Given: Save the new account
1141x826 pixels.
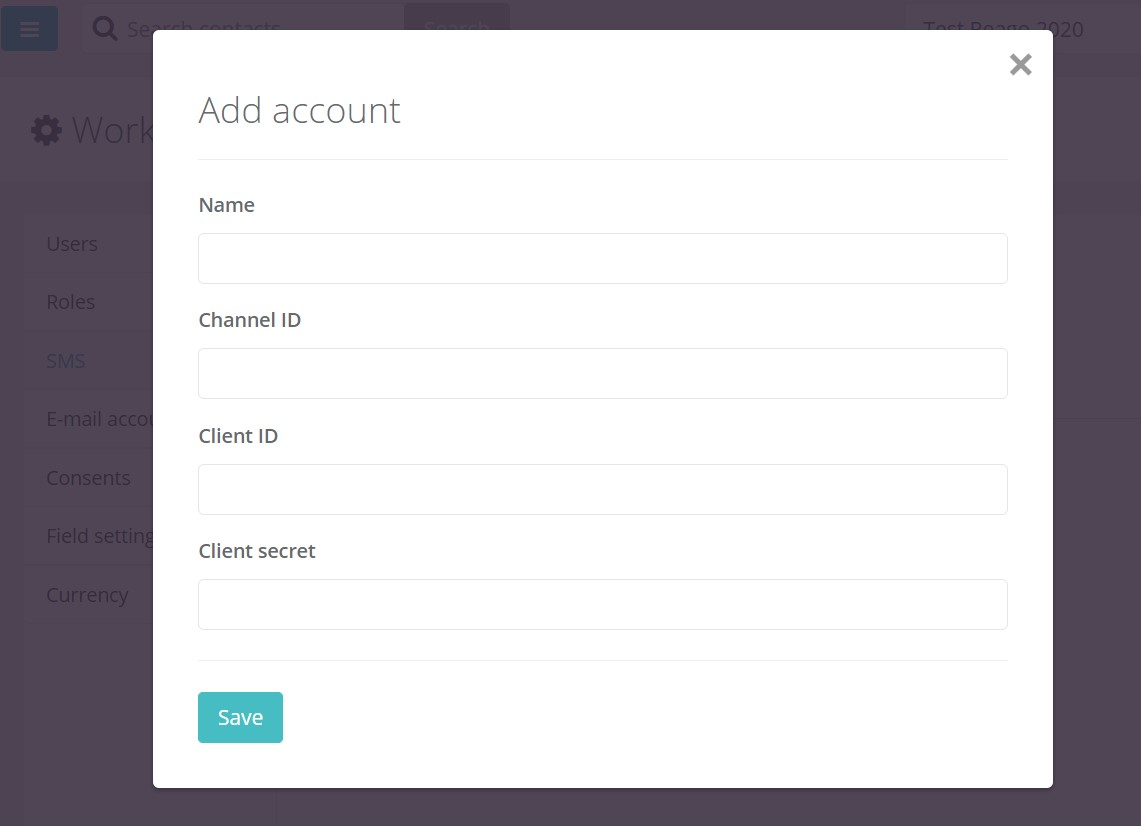Looking at the screenshot, I should tap(240, 718).
